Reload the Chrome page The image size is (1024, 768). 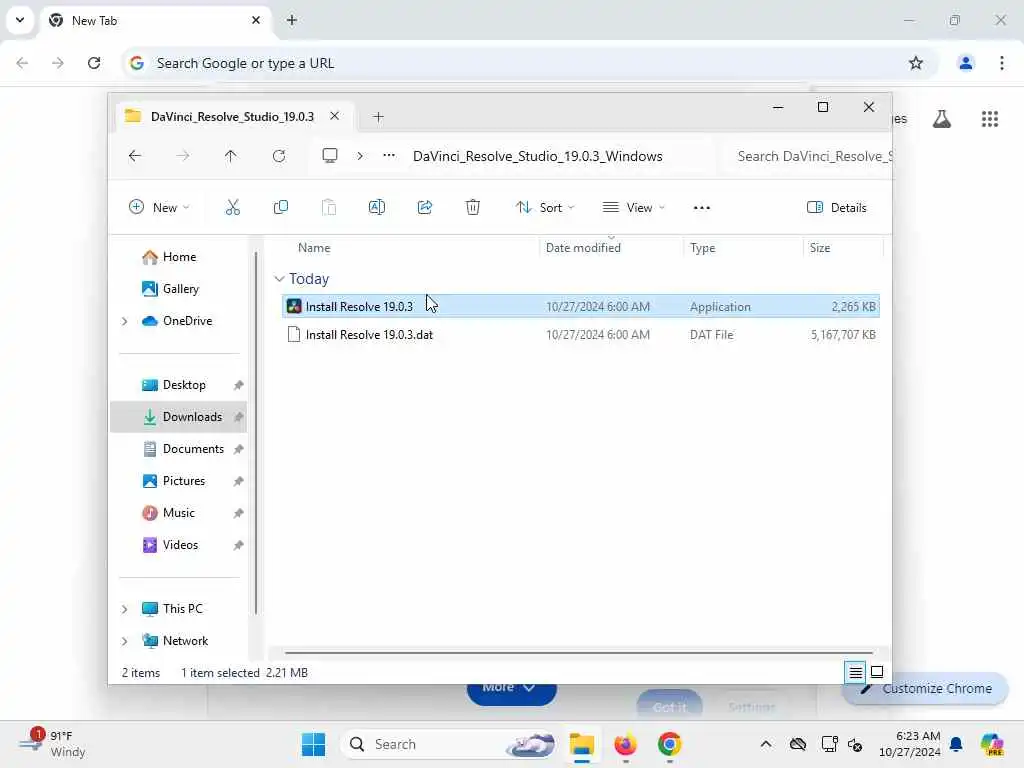[94, 63]
